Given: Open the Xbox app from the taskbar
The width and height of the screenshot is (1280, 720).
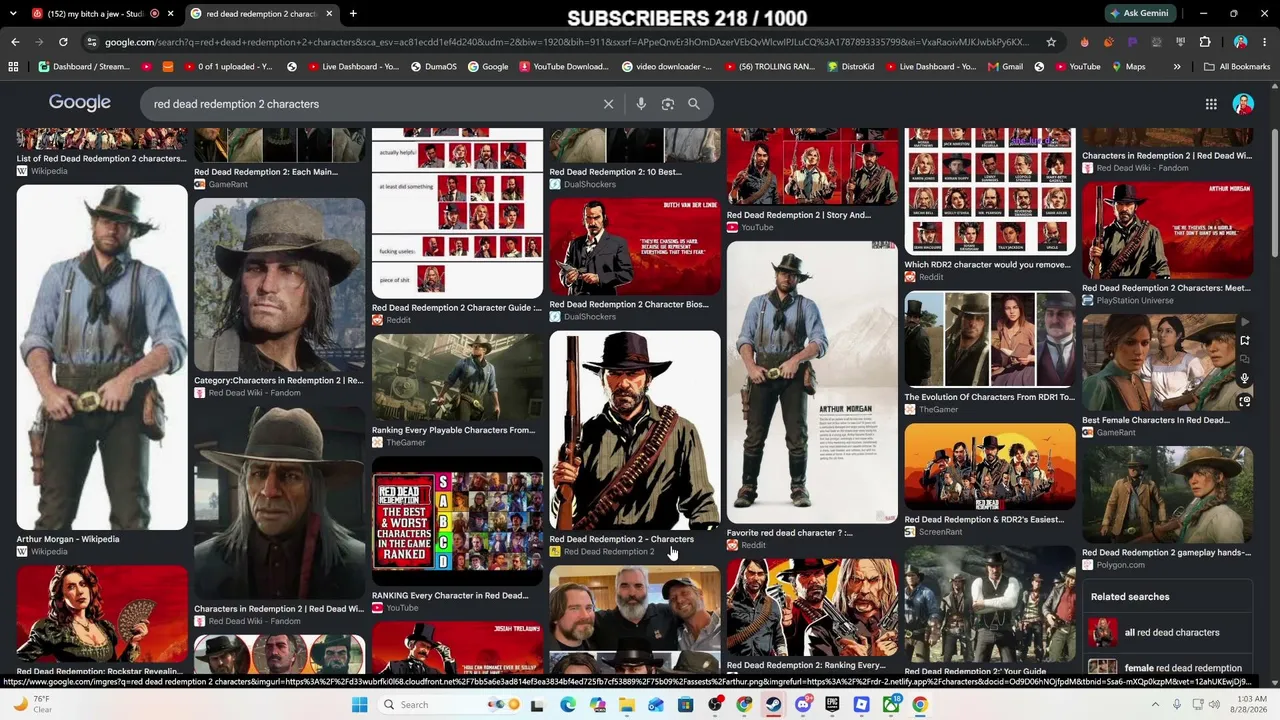Looking at the screenshot, I should (891, 705).
